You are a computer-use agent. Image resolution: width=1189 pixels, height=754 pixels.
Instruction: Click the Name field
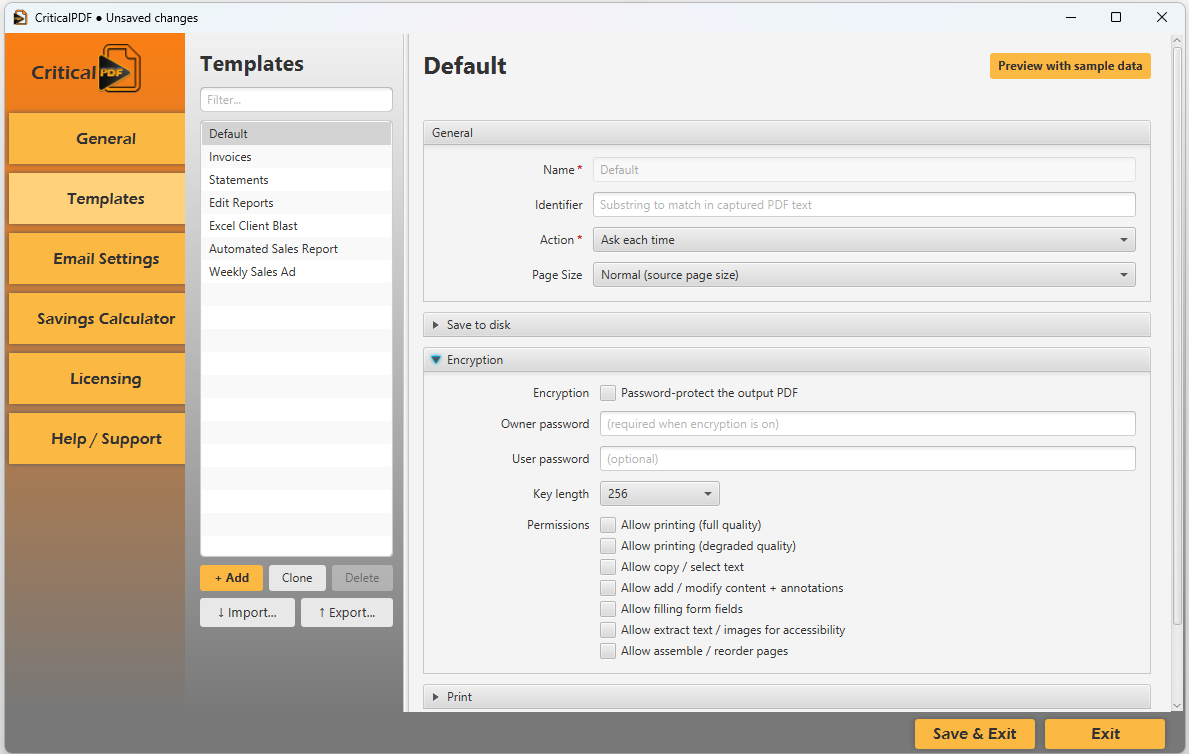pyautogui.click(x=864, y=170)
